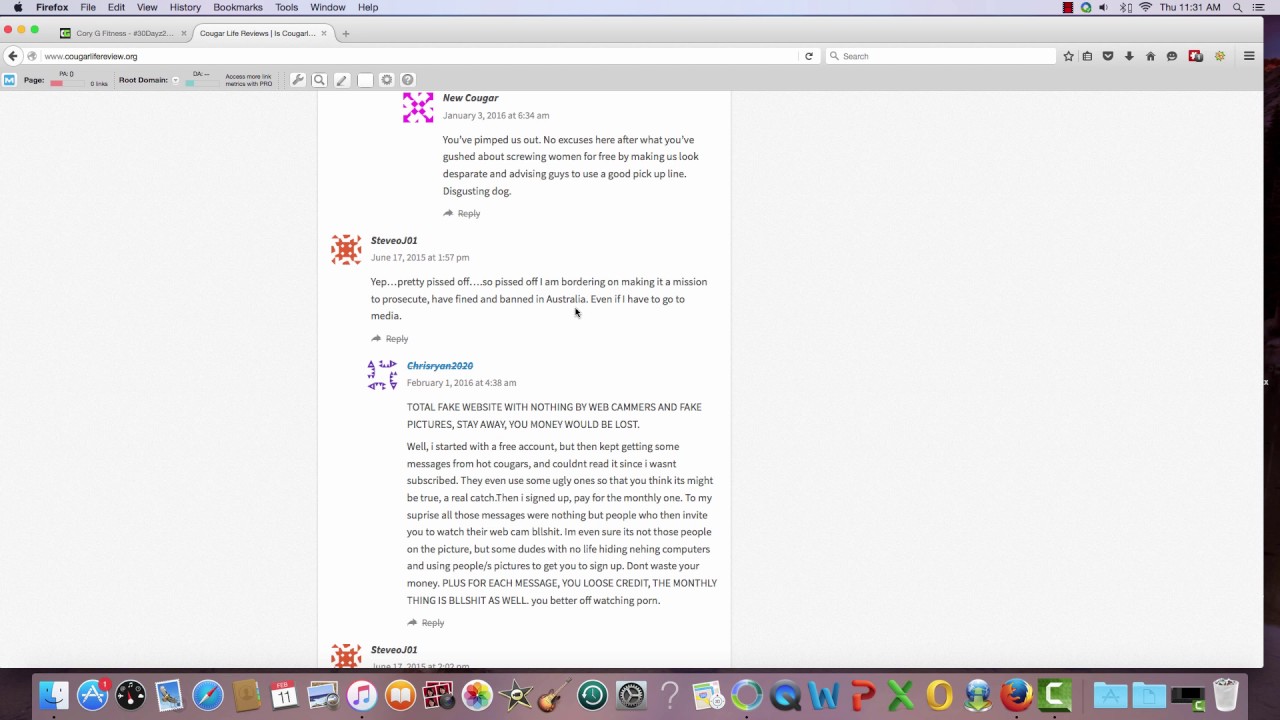Open Spotlight search in menu bar
This screenshot has height=720, width=1280.
click(x=1237, y=7)
